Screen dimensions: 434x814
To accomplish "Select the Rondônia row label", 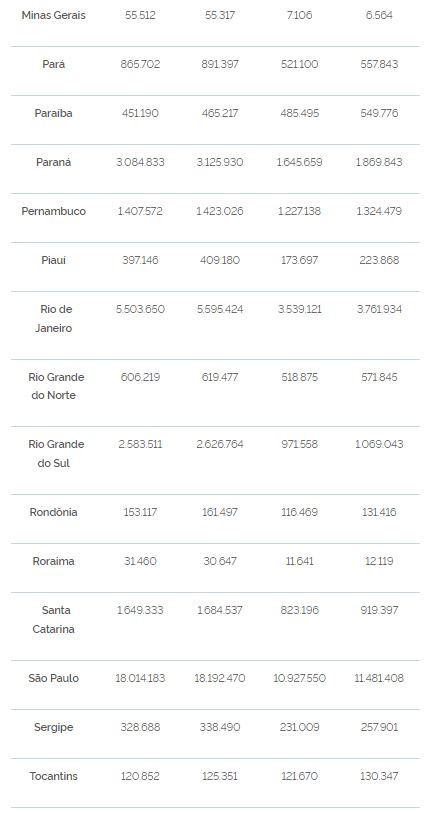I will (x=53, y=512).
